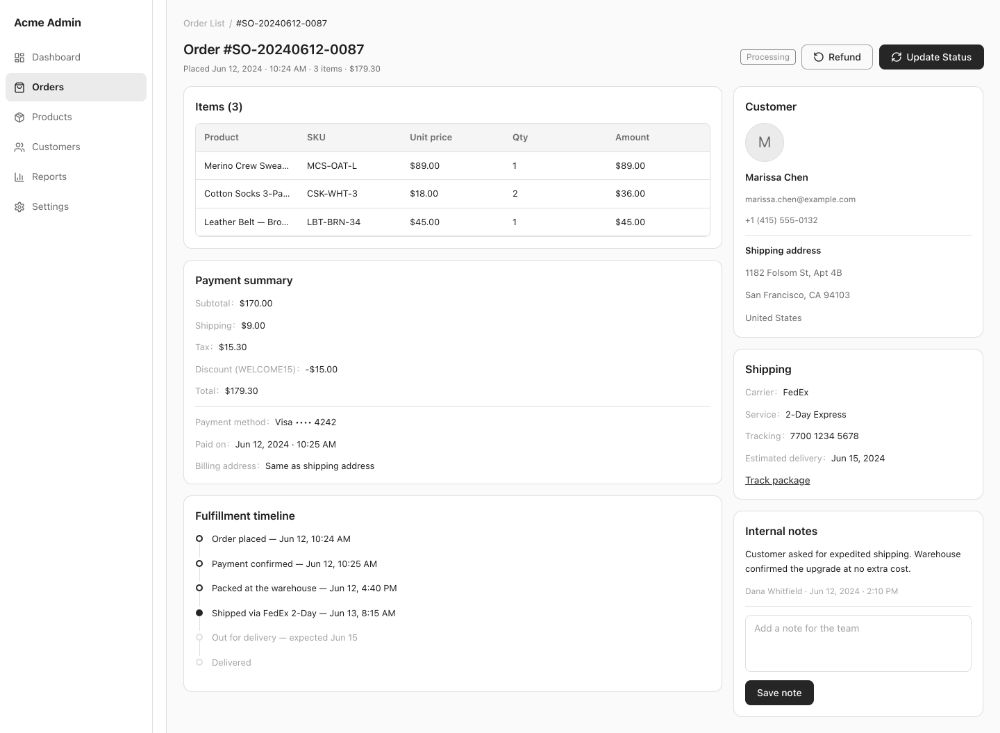Screen dimensions: 1000x733
Task: Click the Payment confirmed timeline marker
Action: coord(200,564)
